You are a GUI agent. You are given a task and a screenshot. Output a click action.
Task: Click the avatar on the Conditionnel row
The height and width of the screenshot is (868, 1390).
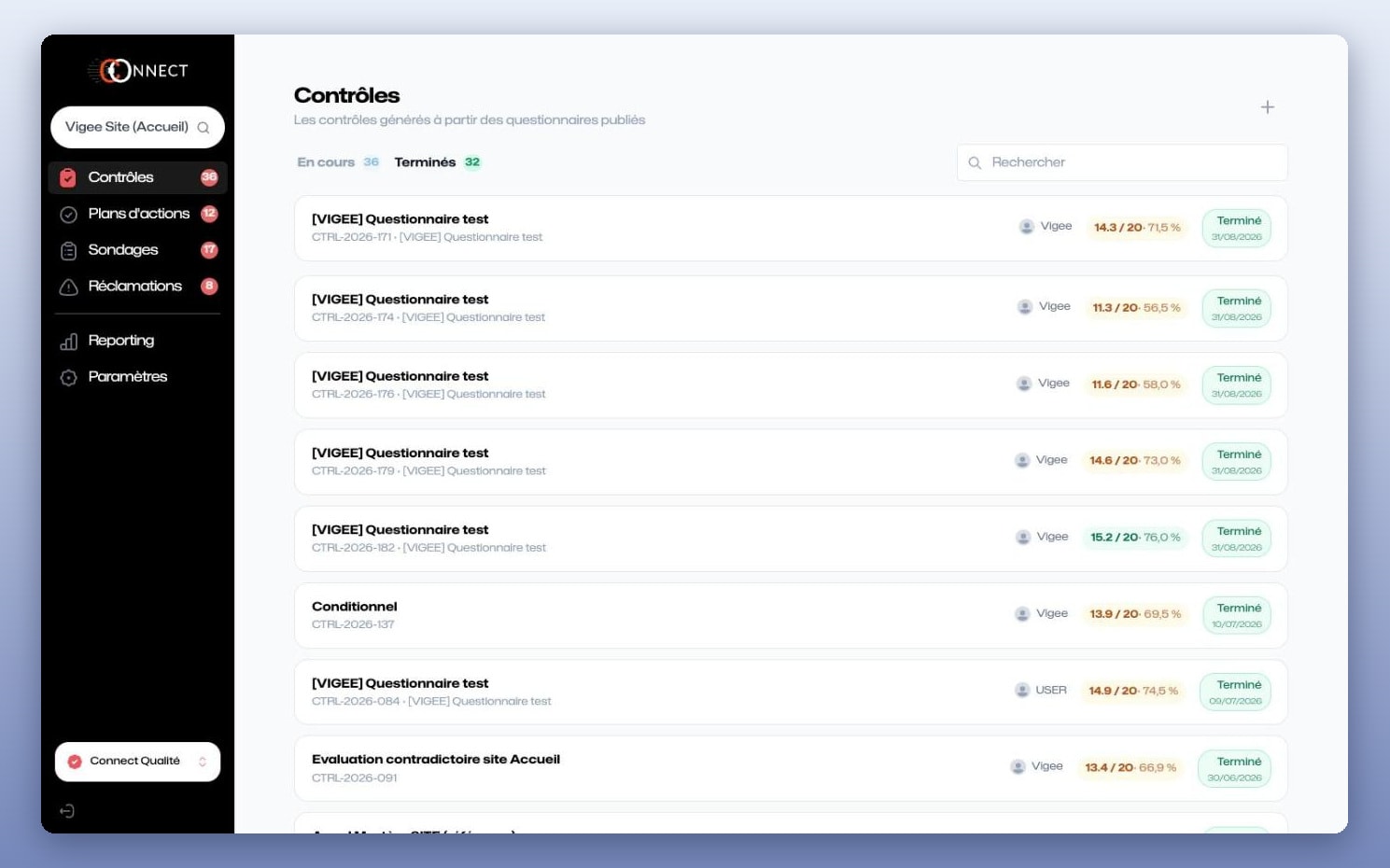(1022, 614)
